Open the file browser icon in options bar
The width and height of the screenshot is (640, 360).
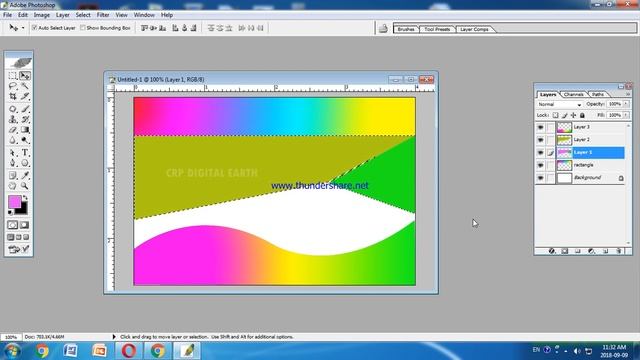tap(383, 28)
